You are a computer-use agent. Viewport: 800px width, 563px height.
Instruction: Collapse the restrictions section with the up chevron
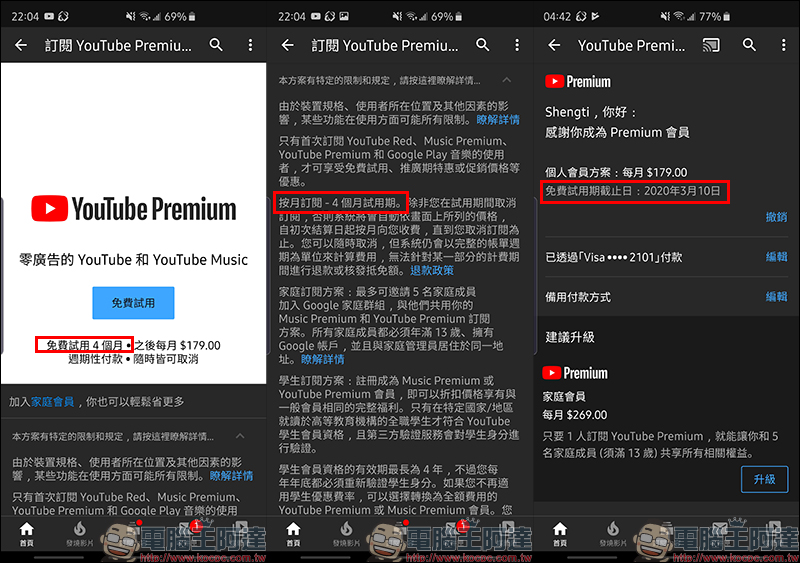[506, 79]
